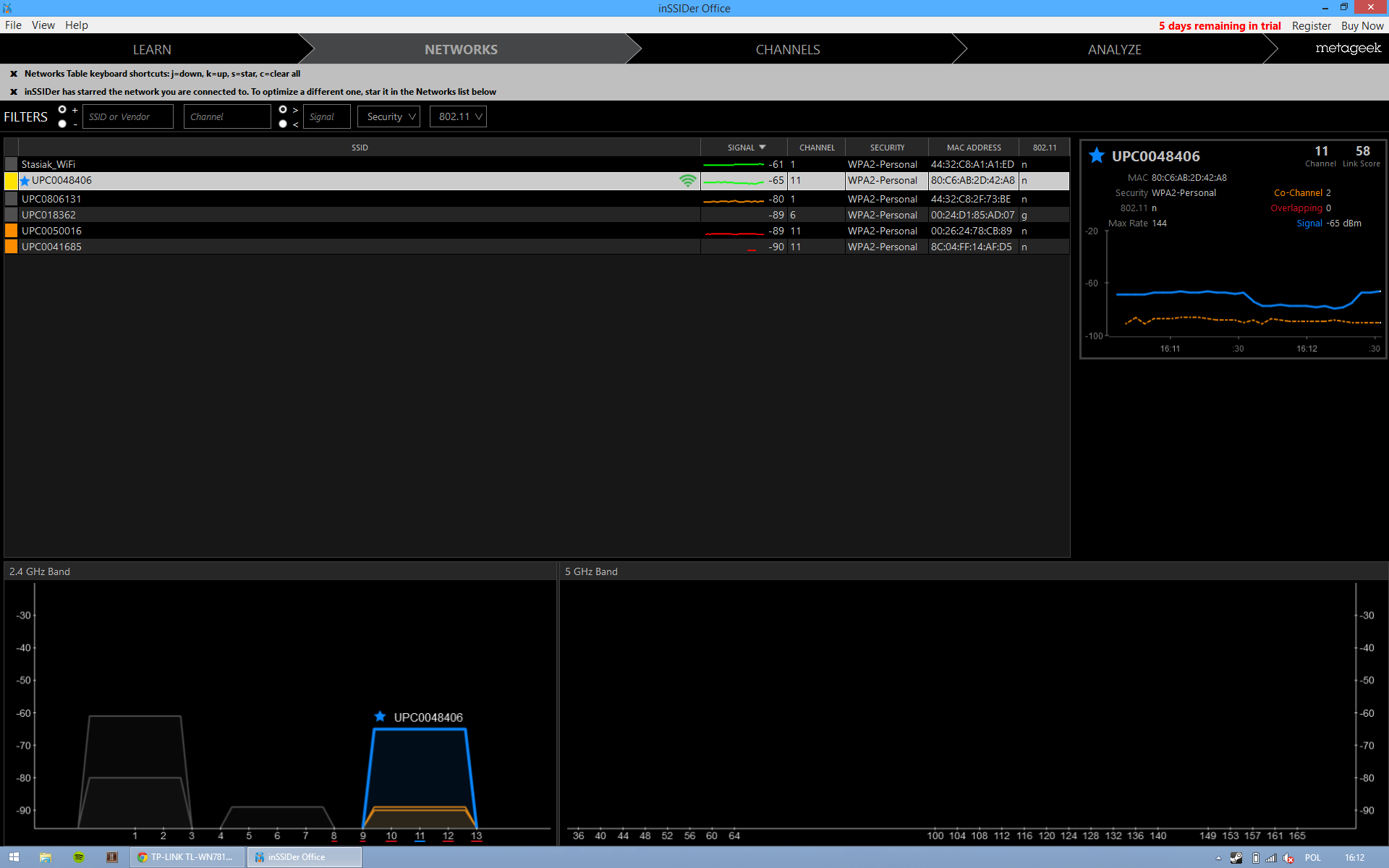
Task: Select the UPC018362 network row
Action: coord(537,215)
